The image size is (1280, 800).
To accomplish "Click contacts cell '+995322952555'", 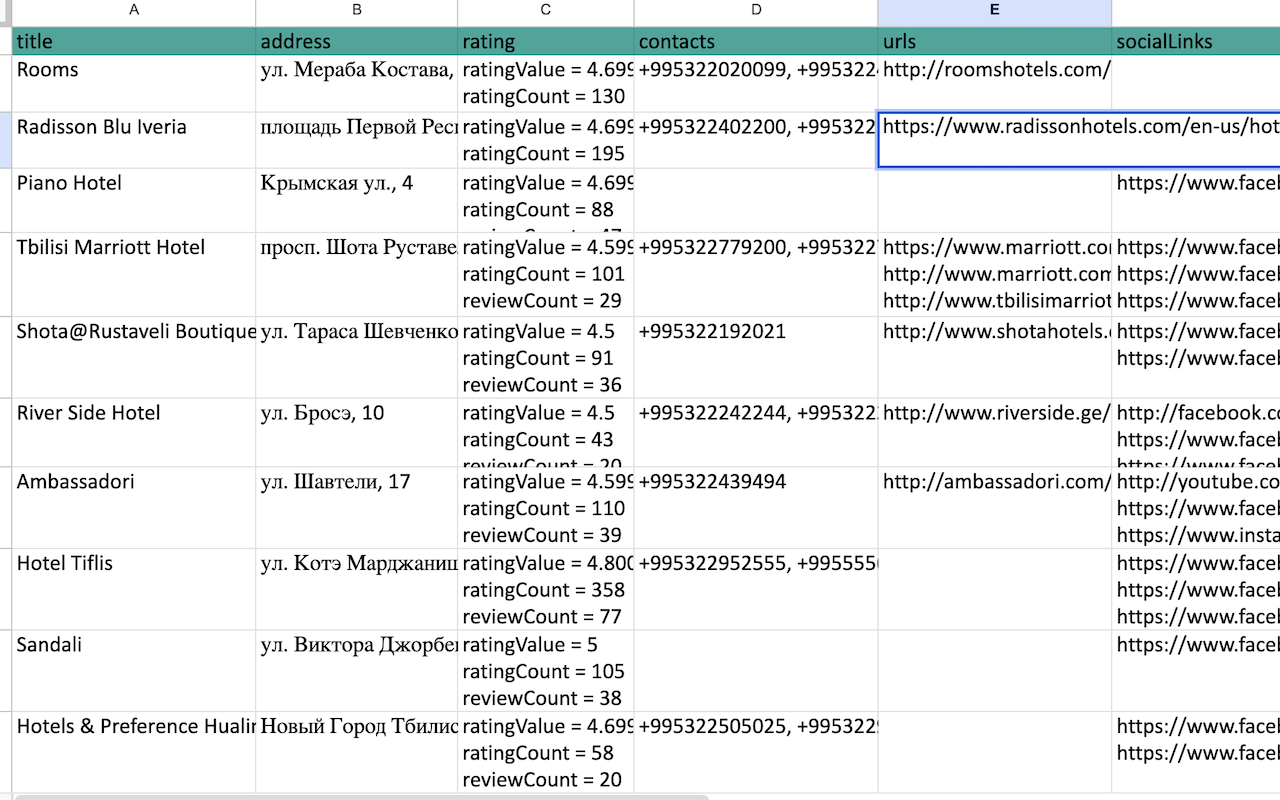I will click(756, 588).
